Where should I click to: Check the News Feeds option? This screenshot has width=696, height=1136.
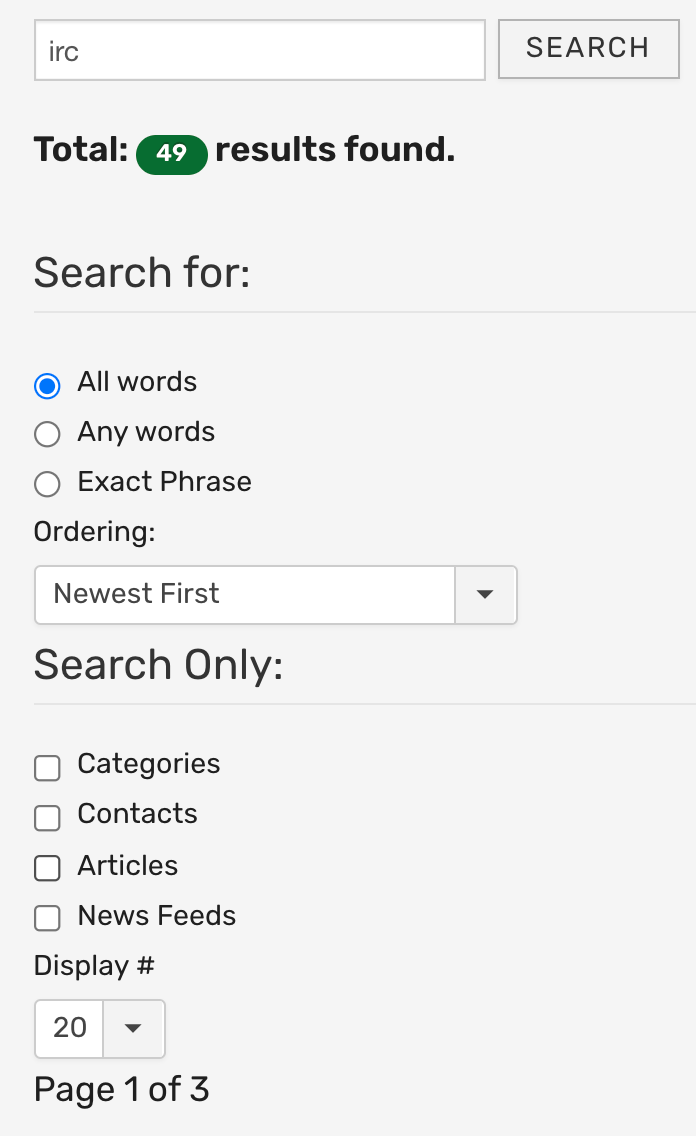pos(47,918)
